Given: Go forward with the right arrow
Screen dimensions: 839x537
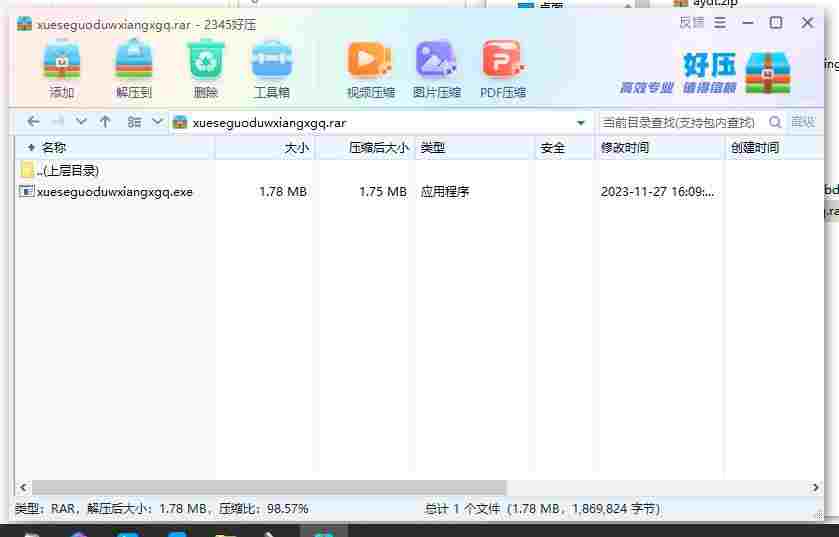Looking at the screenshot, I should pyautogui.click(x=57, y=122).
